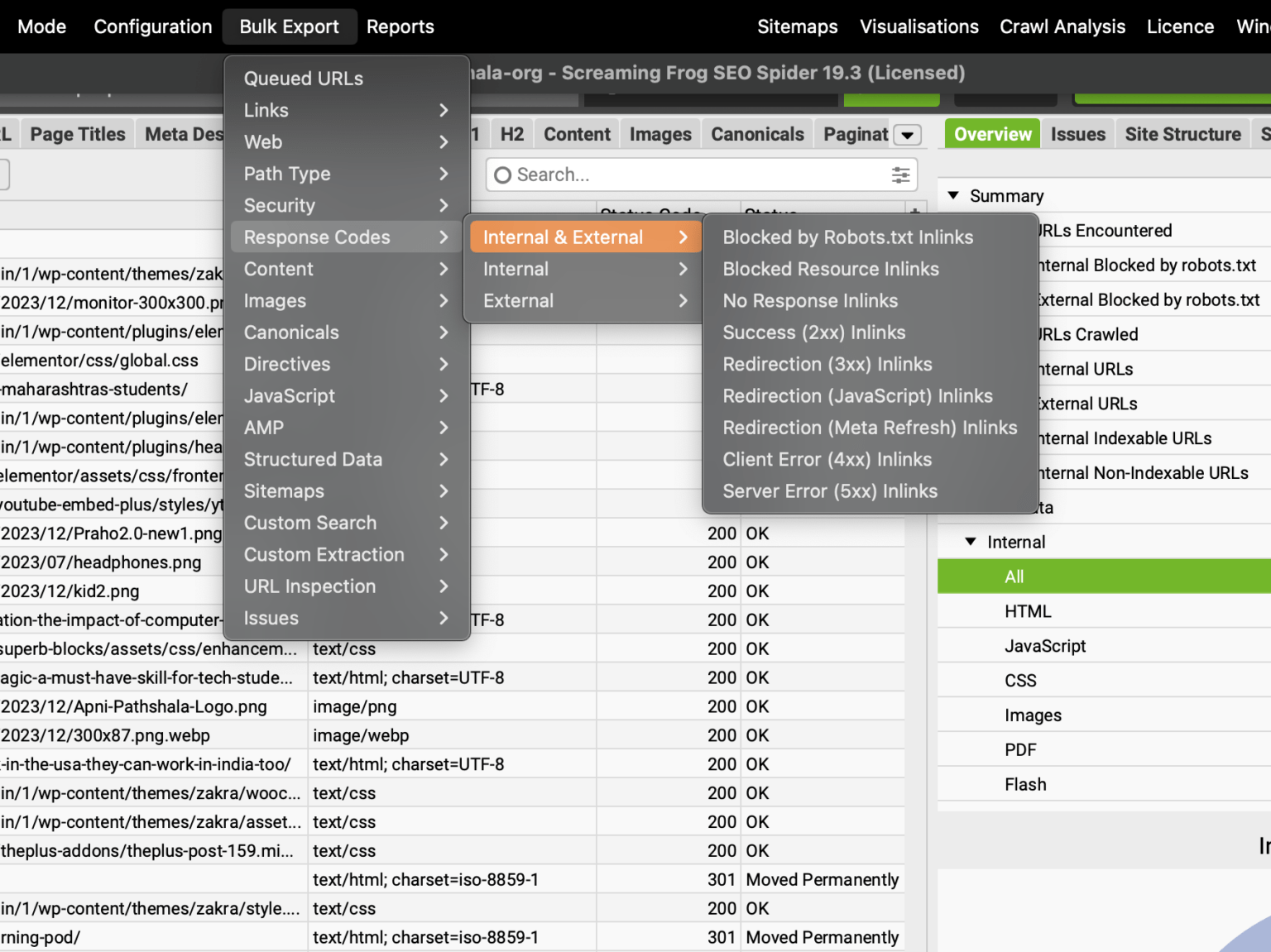Viewport: 1271px width, 952px height.
Task: Select PDF under Internal in Overview
Action: point(1104,750)
